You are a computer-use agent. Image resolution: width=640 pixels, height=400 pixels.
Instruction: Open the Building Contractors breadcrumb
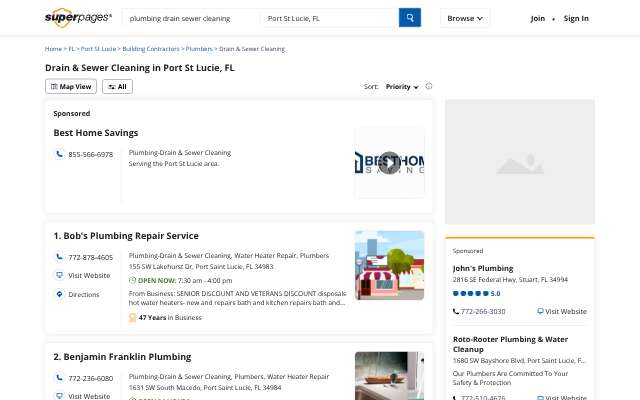151,49
